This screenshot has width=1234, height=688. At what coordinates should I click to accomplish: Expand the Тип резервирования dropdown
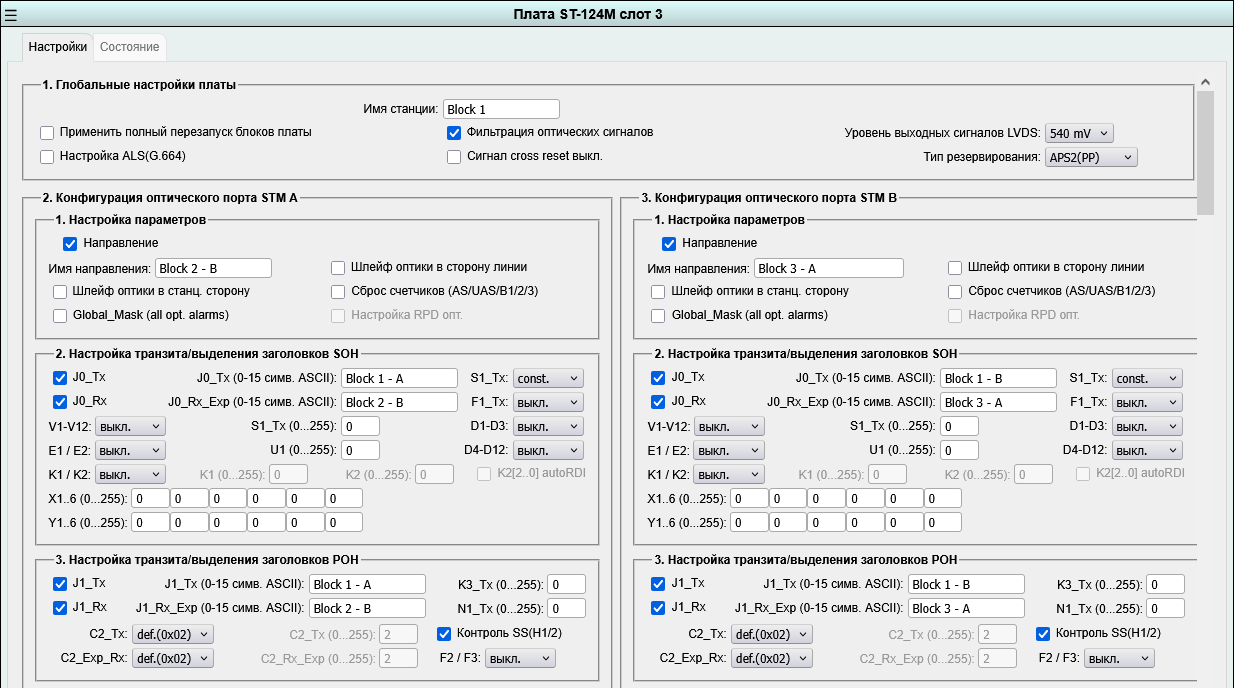pos(1090,157)
